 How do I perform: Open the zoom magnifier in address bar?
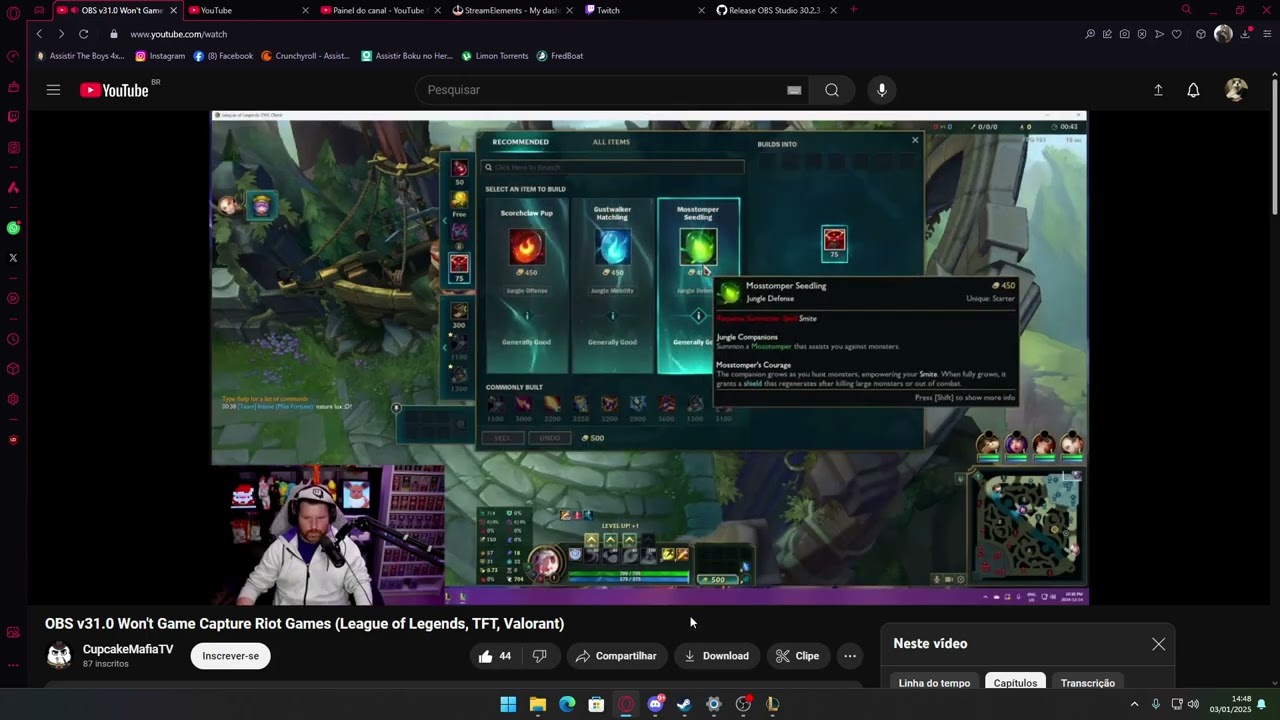pyautogui.click(x=1090, y=34)
